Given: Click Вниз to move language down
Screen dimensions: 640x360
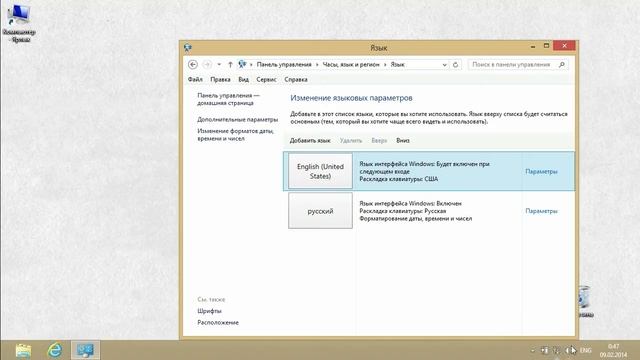Looking at the screenshot, I should [403, 140].
